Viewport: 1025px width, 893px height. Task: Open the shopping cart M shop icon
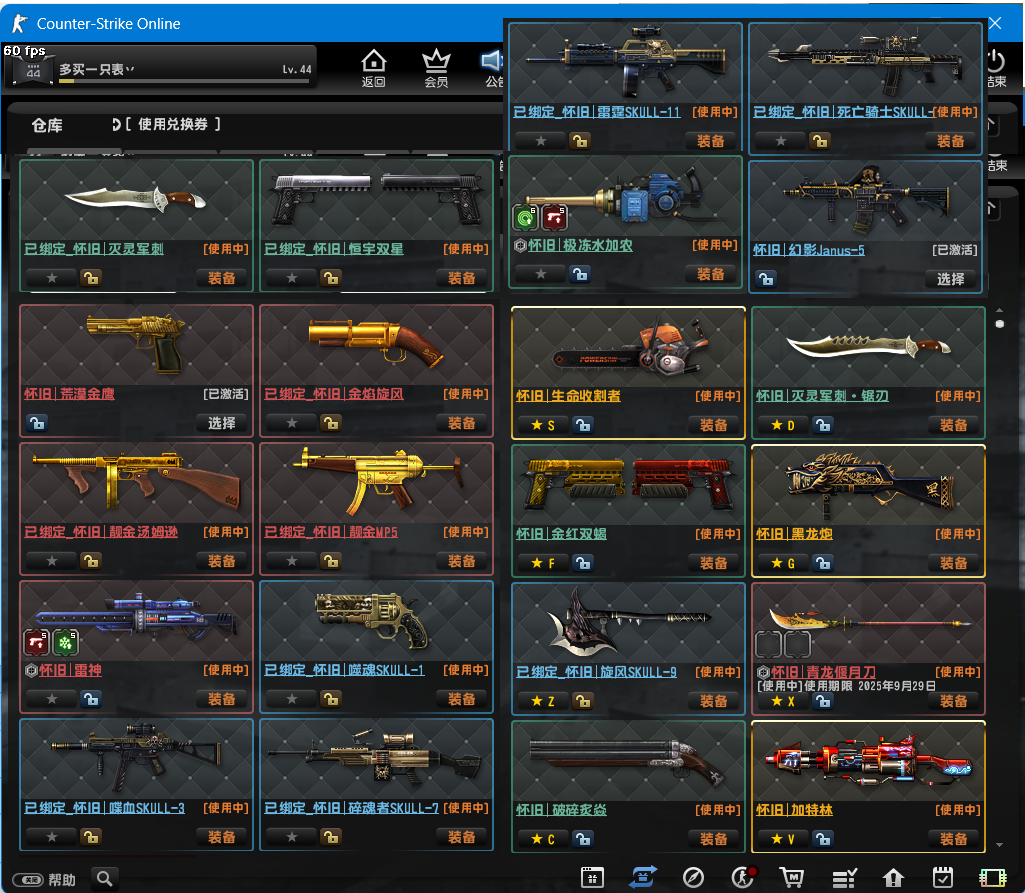[x=792, y=877]
